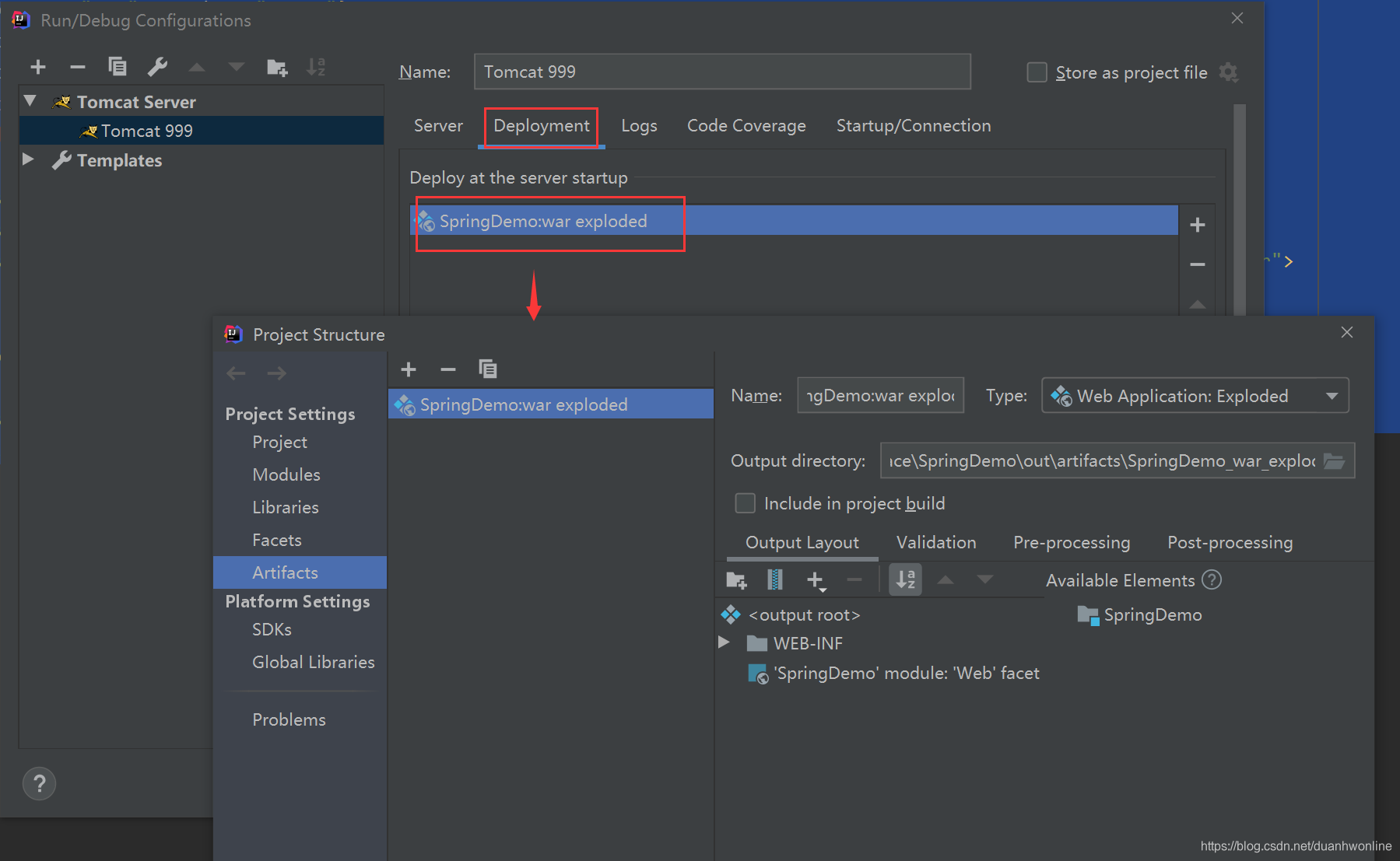The height and width of the screenshot is (861, 1400).
Task: Remove deployment artifact with minus button
Action: (x=1198, y=264)
